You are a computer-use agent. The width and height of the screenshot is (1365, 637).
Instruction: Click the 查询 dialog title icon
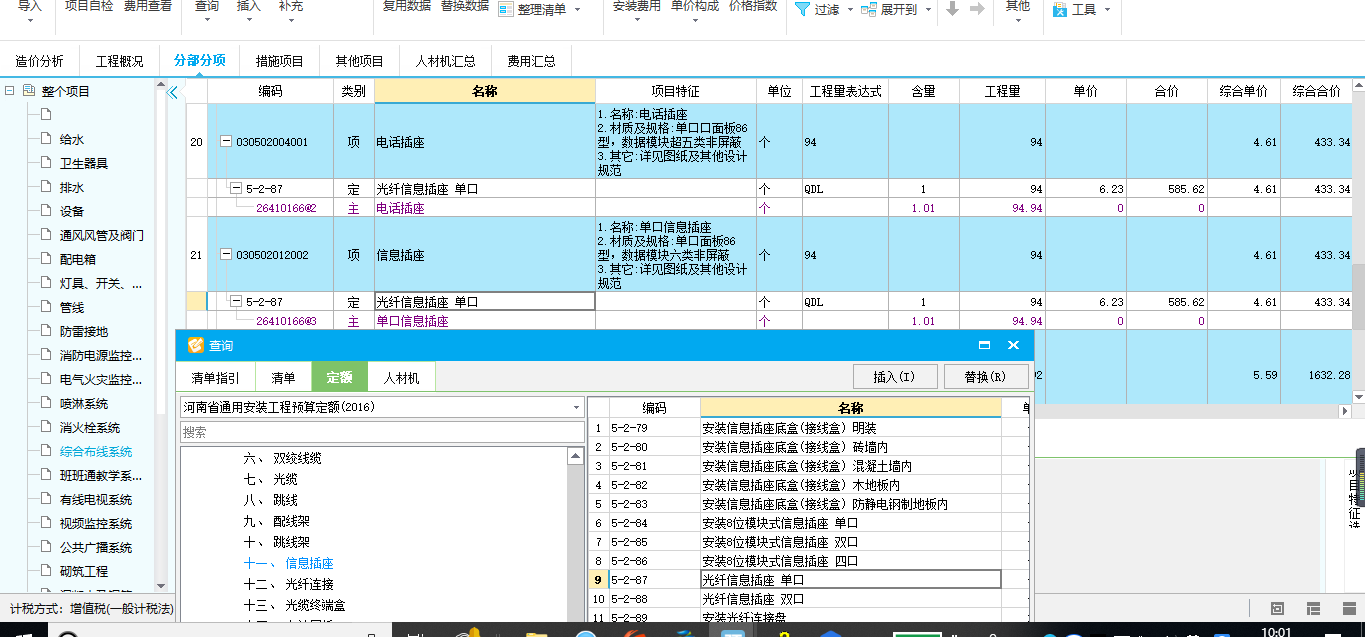click(x=195, y=345)
